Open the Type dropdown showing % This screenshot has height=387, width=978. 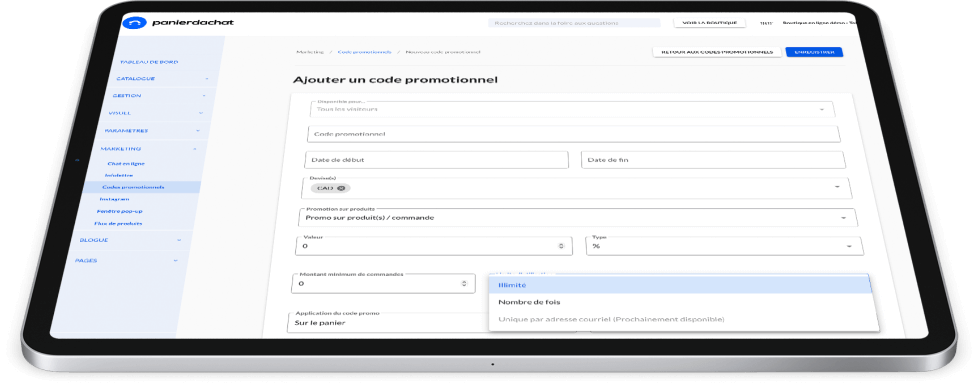click(725, 246)
